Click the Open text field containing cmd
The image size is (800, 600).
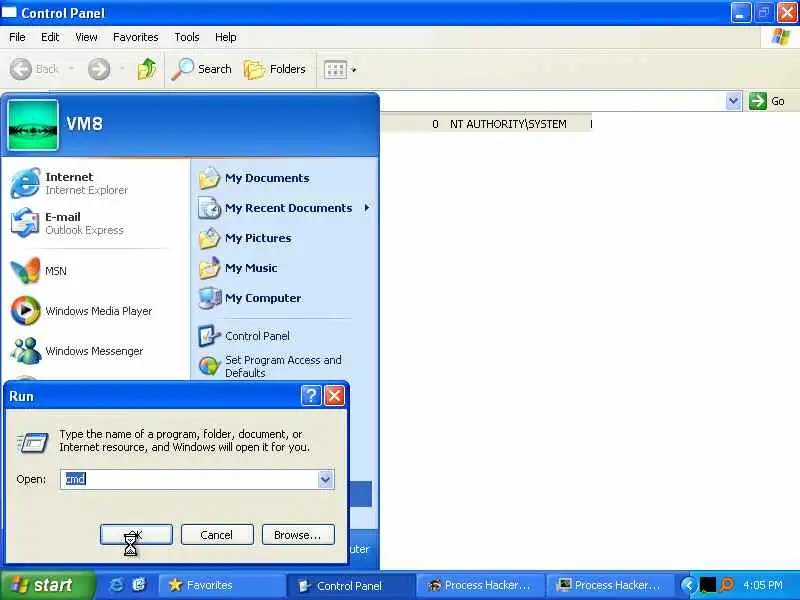point(189,479)
